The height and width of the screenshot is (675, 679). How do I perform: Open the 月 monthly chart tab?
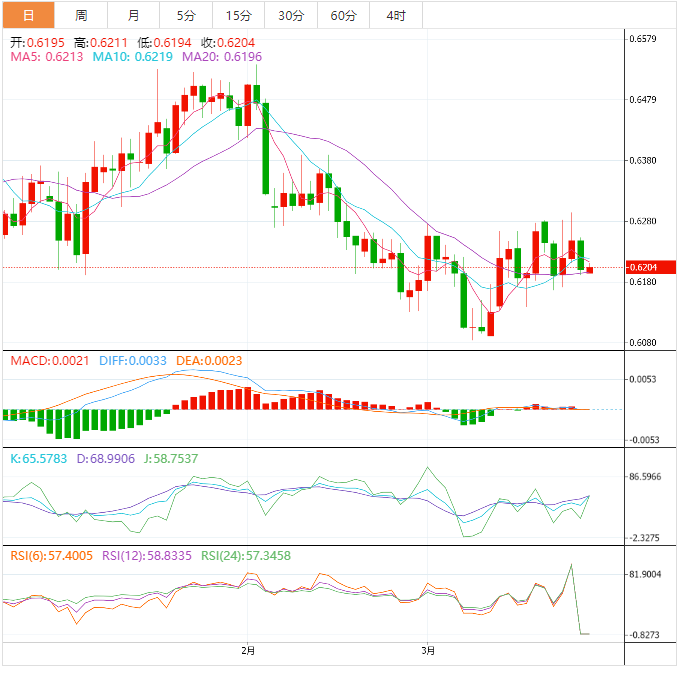[x=133, y=15]
